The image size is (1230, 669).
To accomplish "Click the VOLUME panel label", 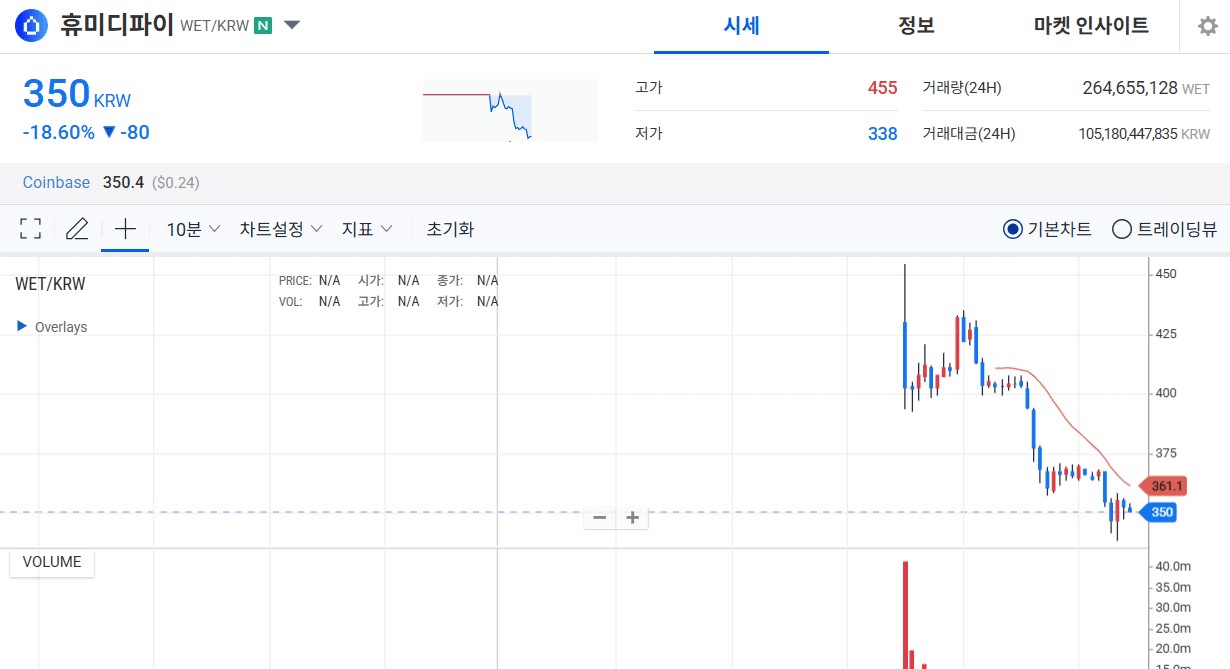I will tap(52, 562).
